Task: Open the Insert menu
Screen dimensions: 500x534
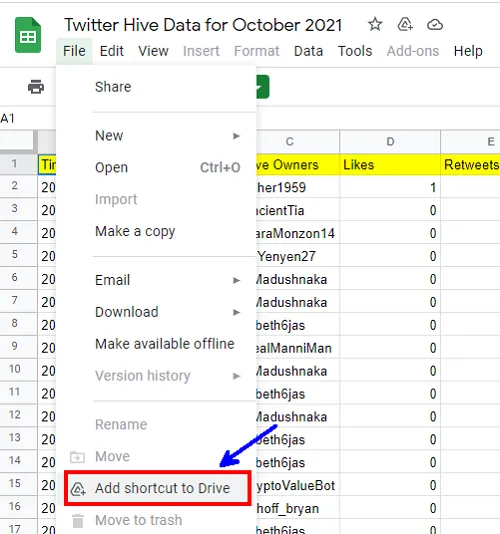Action: point(201,51)
